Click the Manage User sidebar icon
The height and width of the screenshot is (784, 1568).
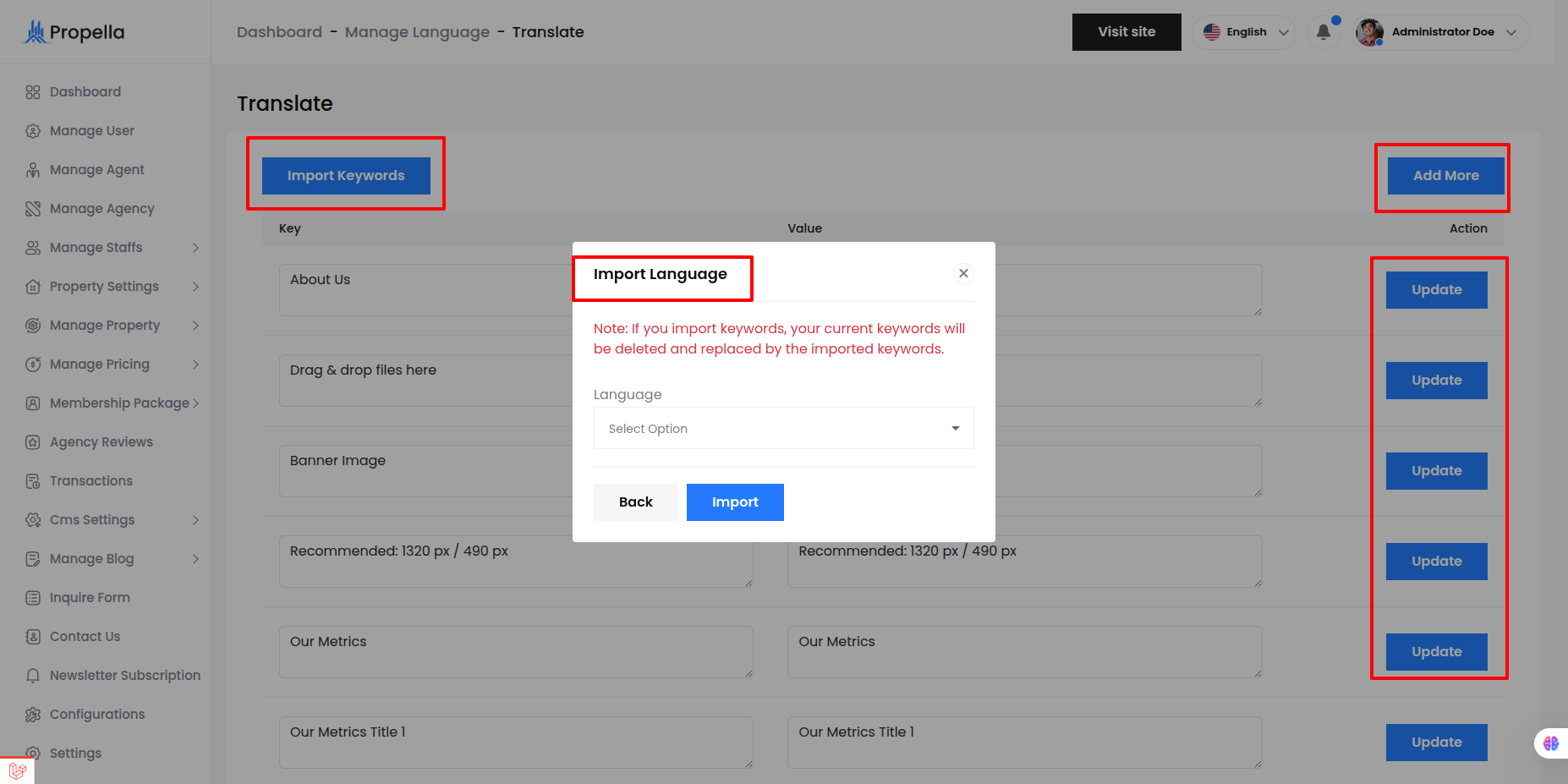coord(33,131)
